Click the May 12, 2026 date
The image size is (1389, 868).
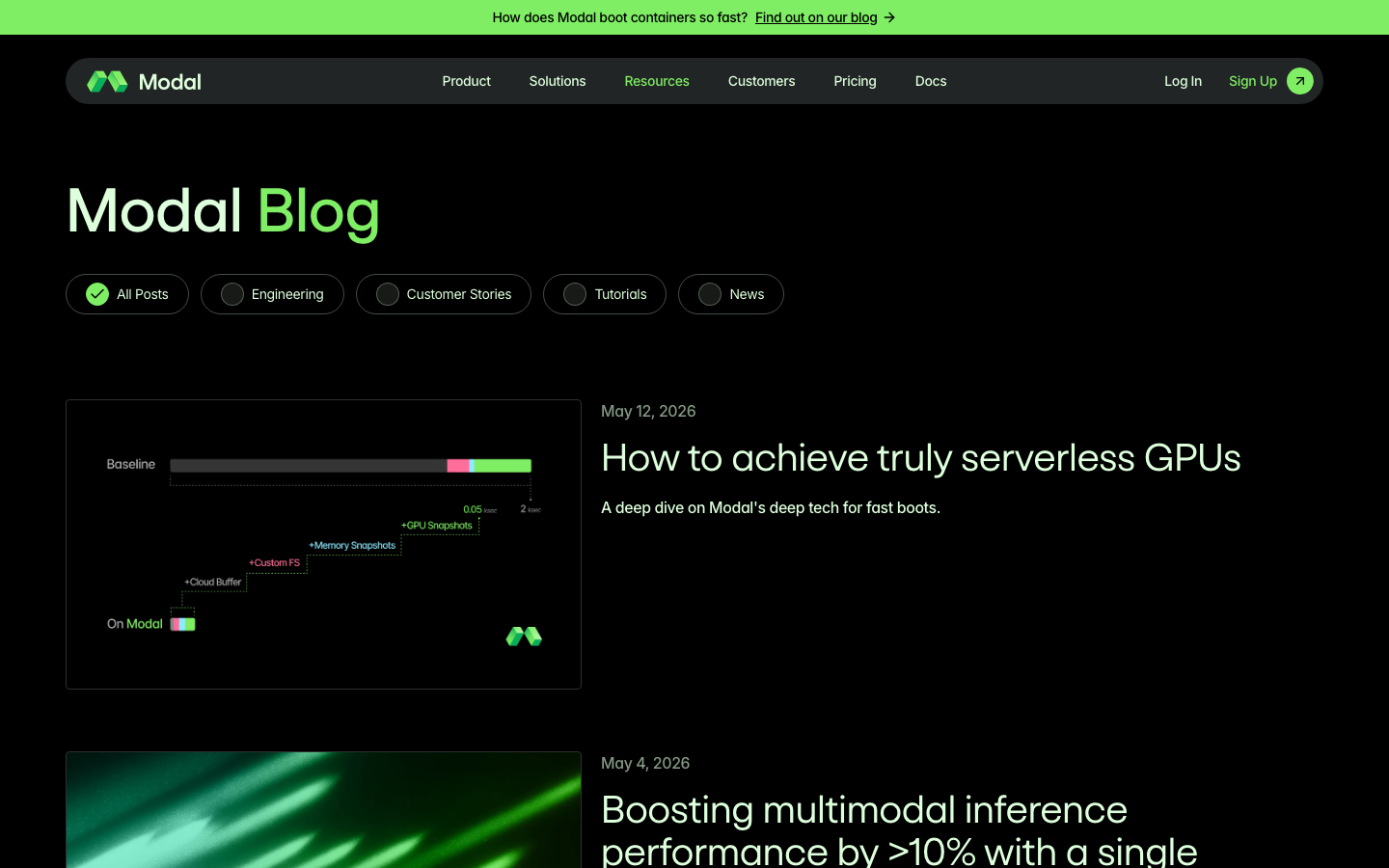(x=648, y=411)
